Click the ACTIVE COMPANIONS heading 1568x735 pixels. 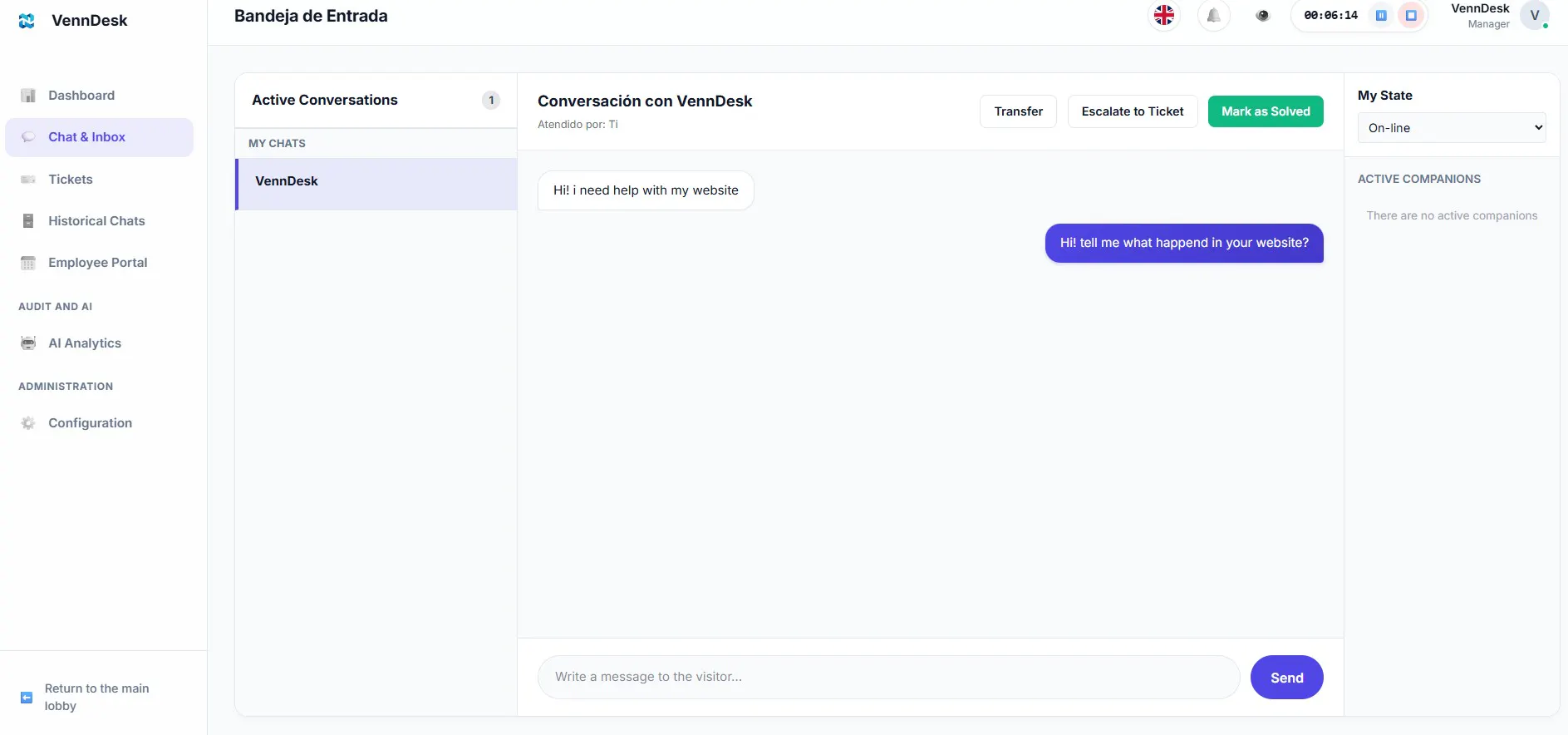[1419, 179]
